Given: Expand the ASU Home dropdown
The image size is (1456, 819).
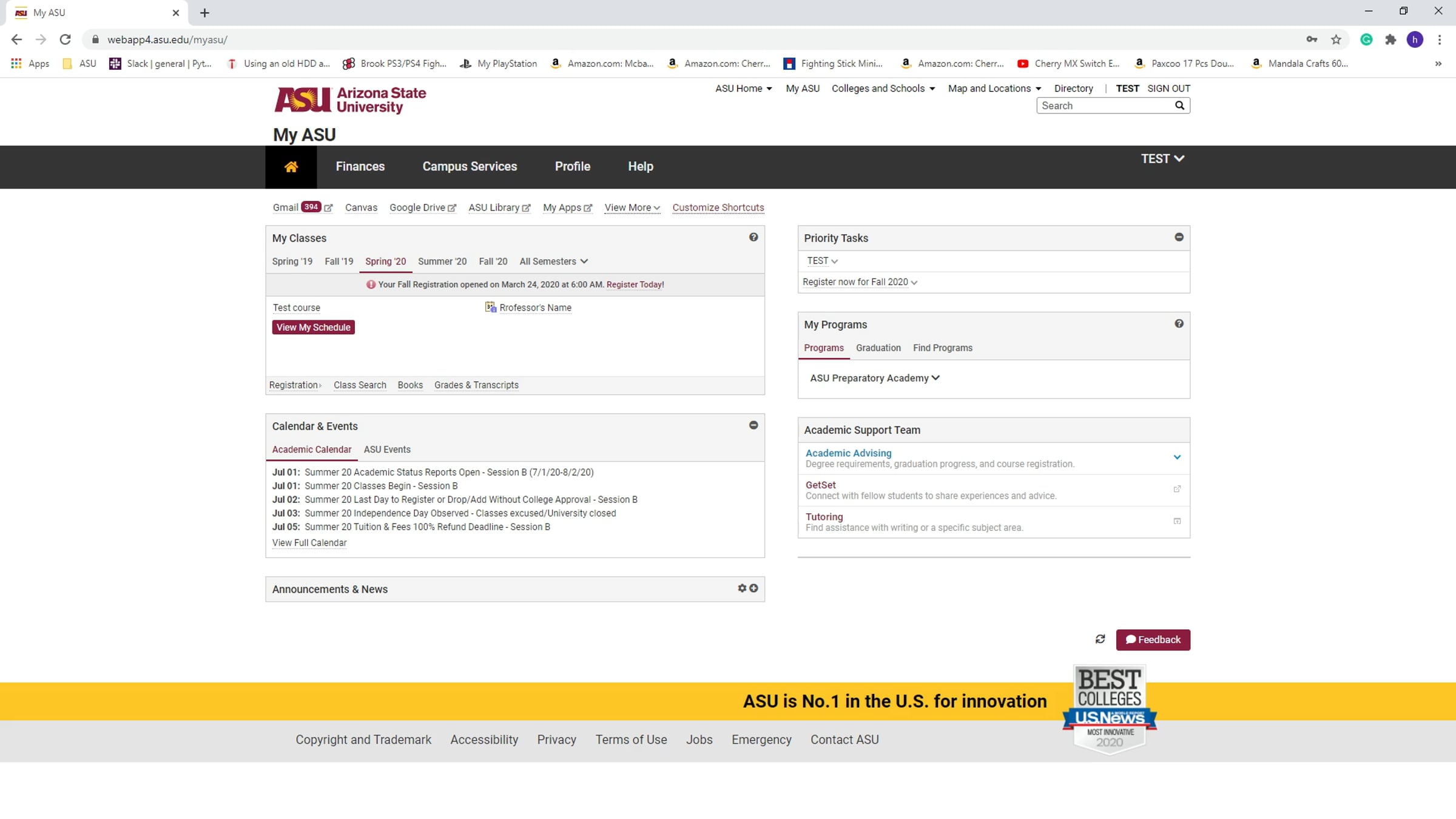Looking at the screenshot, I should pyautogui.click(x=744, y=89).
